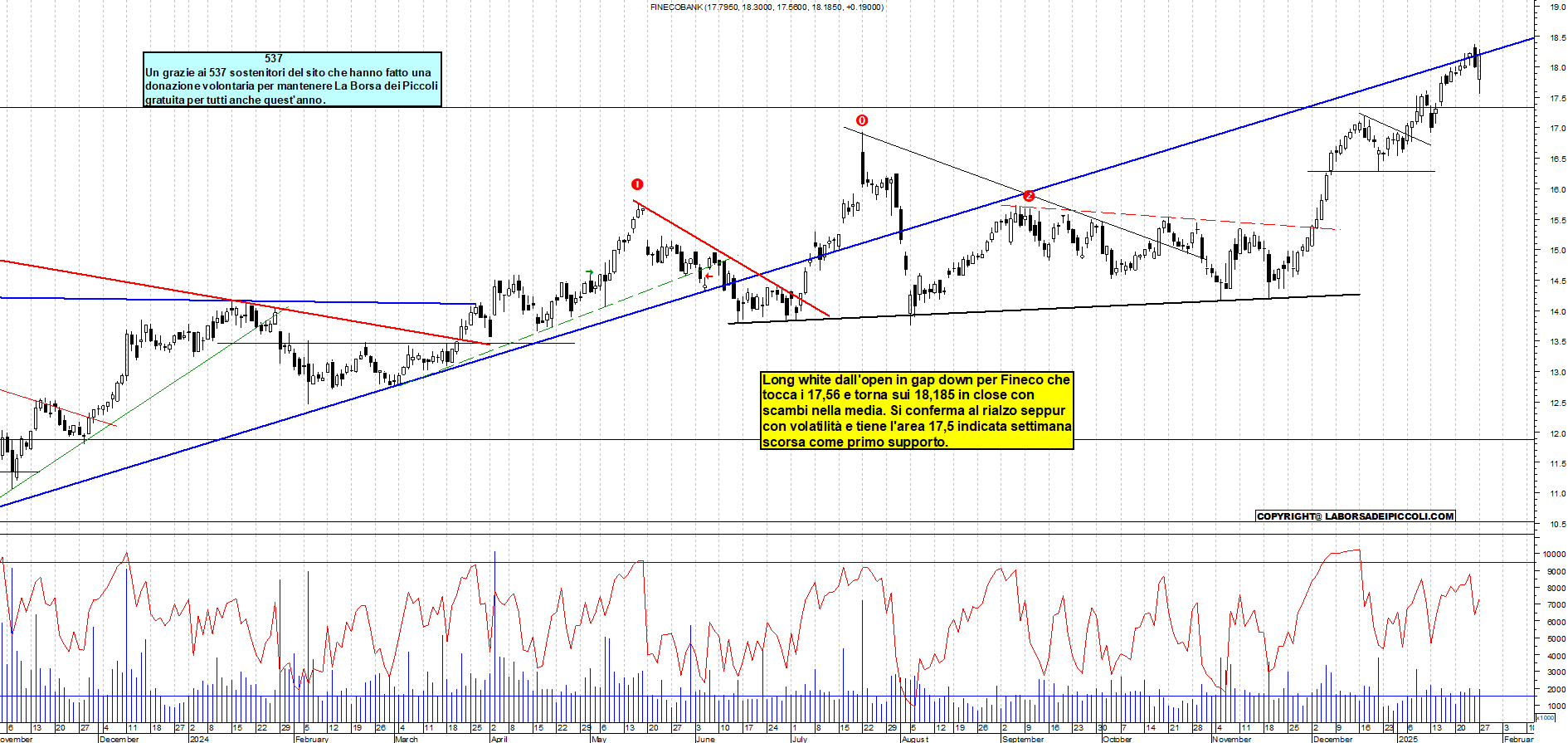
Task: Click the 2025 year label on time axis
Action: tap(1408, 739)
